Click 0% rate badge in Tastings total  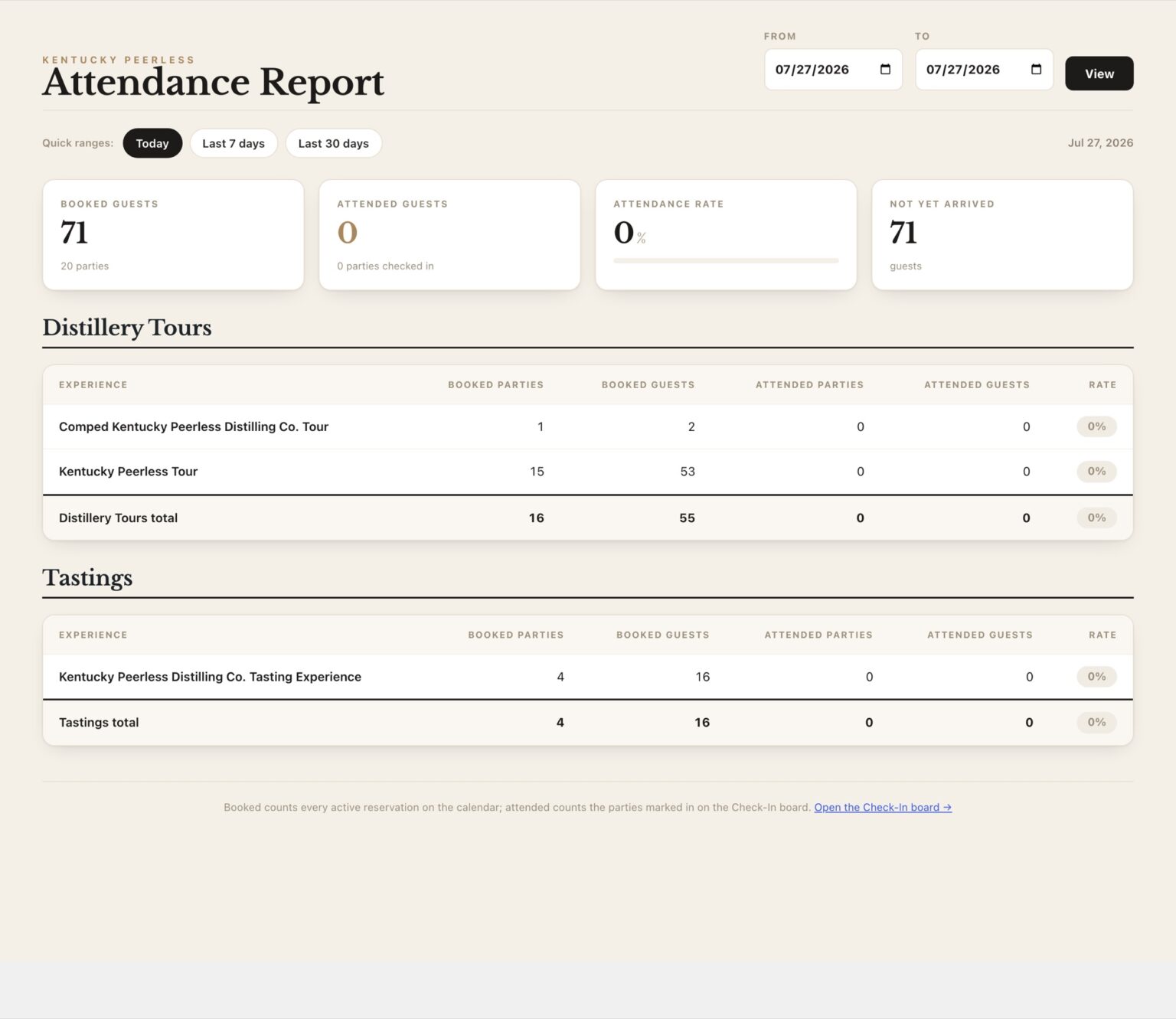(1096, 722)
